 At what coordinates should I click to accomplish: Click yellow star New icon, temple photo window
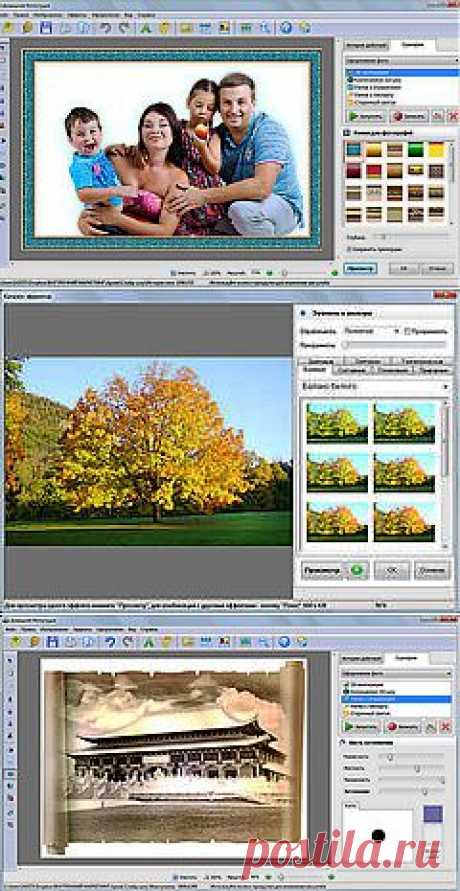(x=14, y=642)
